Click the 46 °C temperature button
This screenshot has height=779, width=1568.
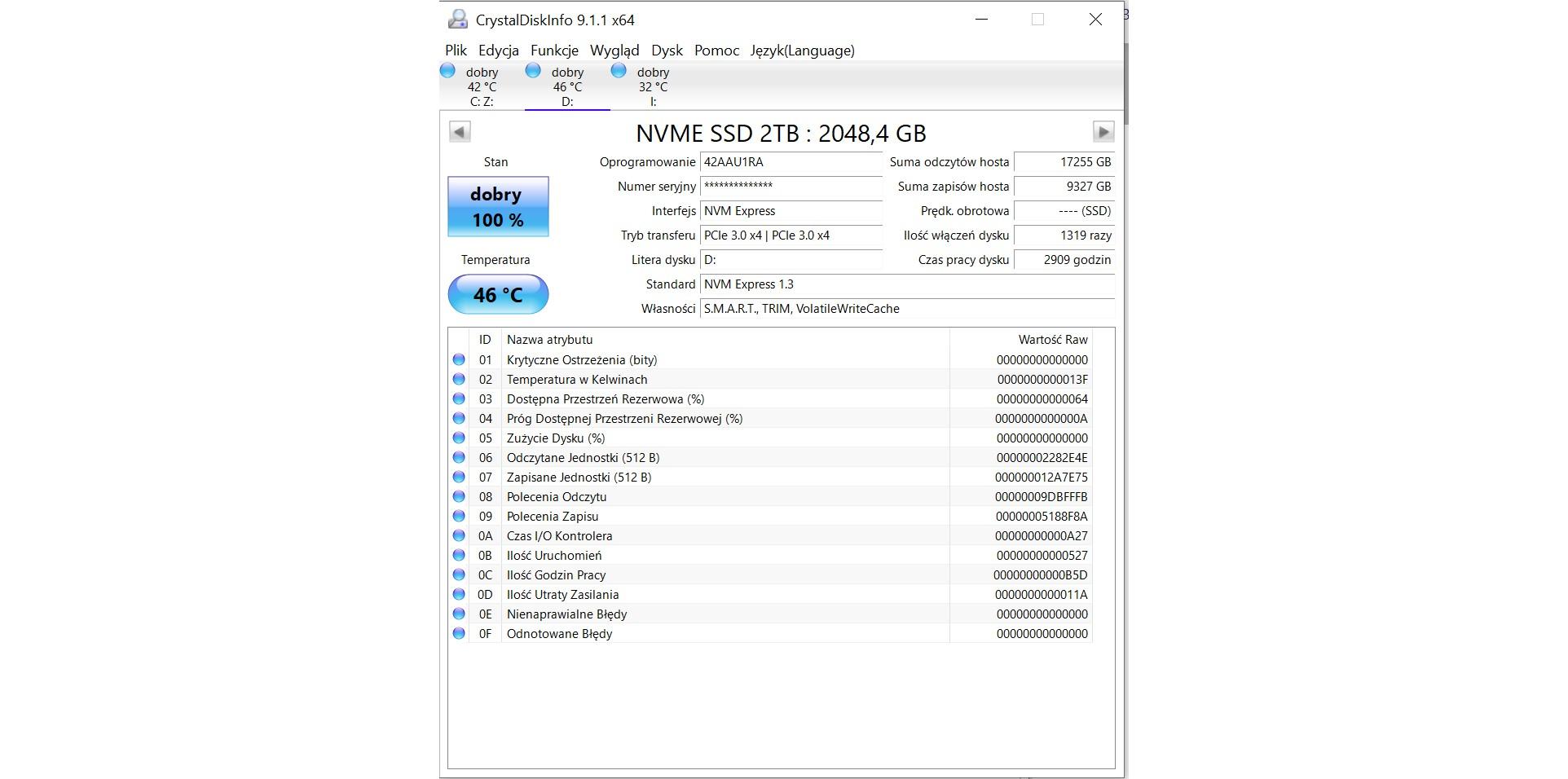(498, 295)
